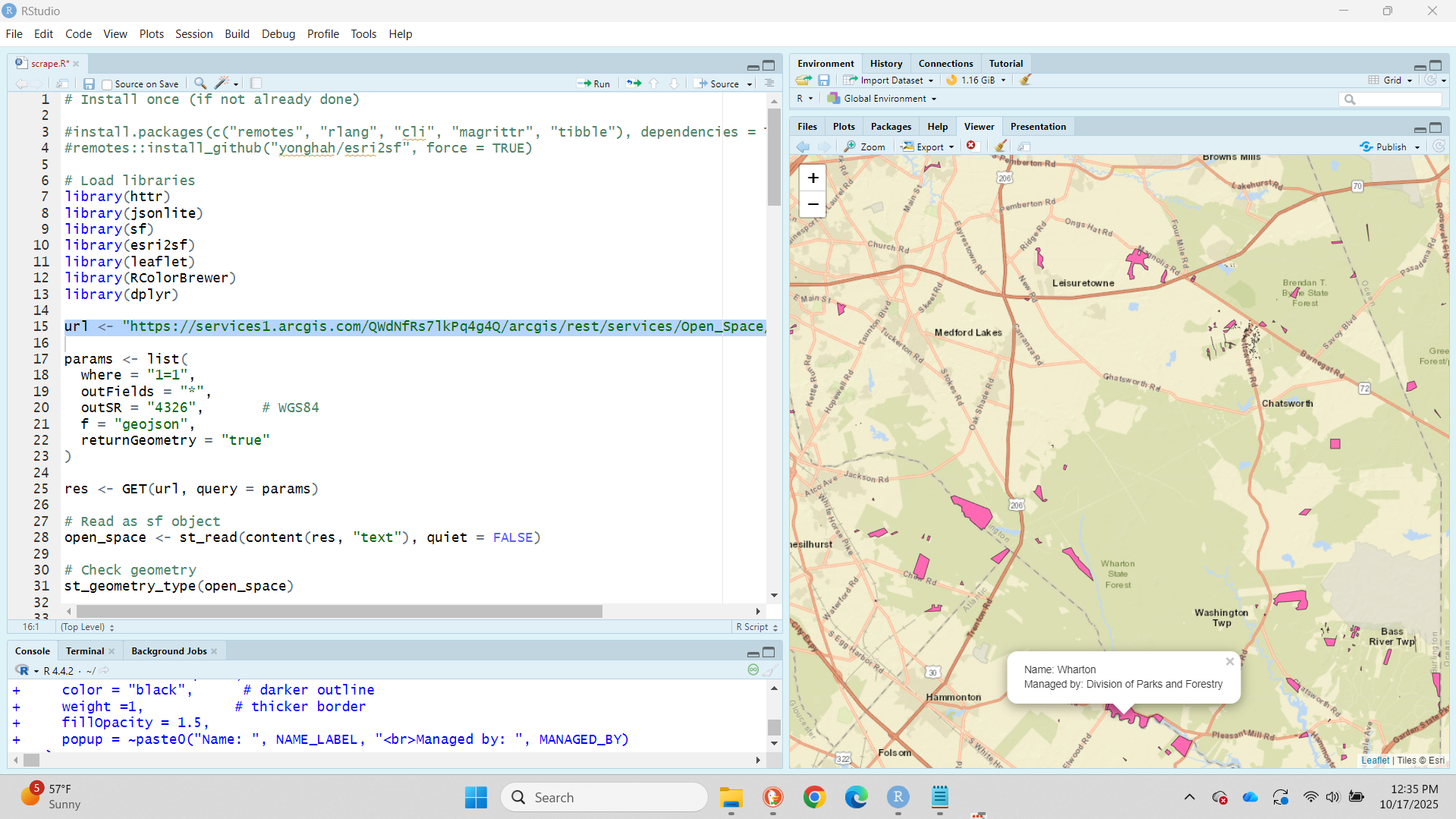Open the Session menu
This screenshot has width=1456, height=819.
pos(193,34)
